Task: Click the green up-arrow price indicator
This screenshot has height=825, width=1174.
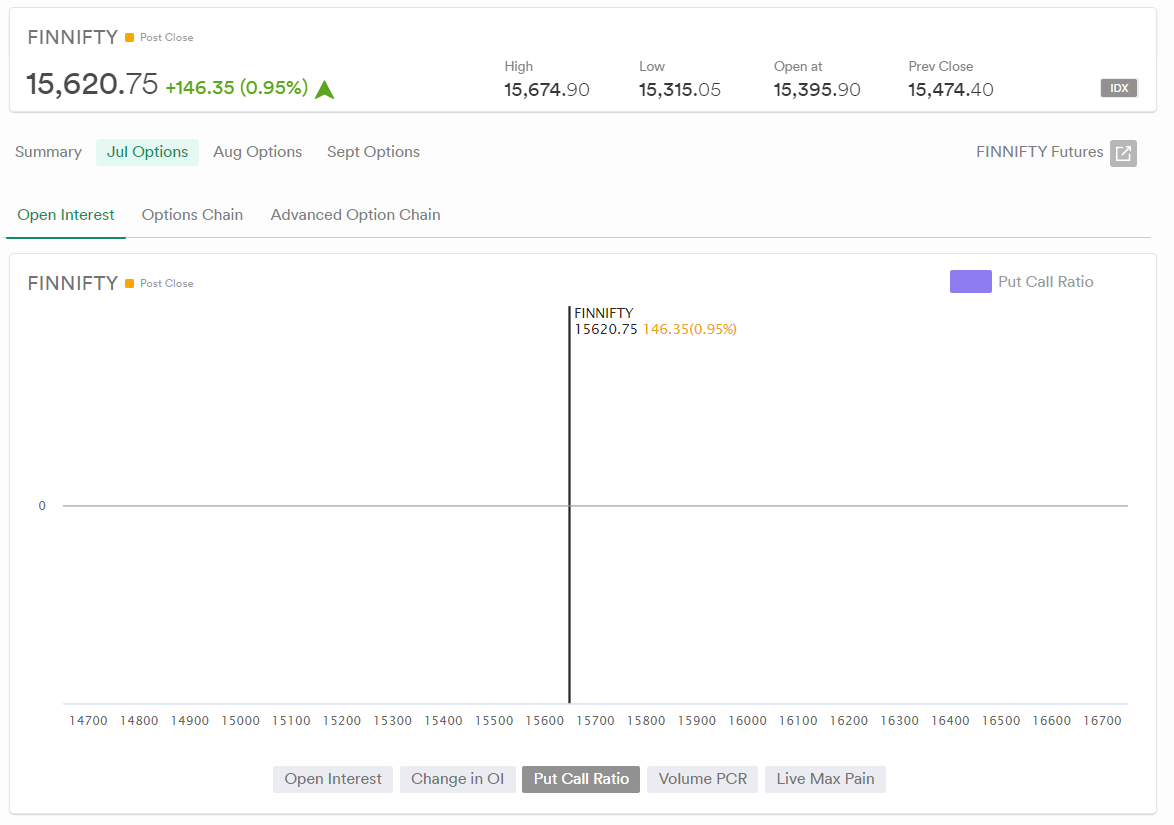Action: pos(324,90)
